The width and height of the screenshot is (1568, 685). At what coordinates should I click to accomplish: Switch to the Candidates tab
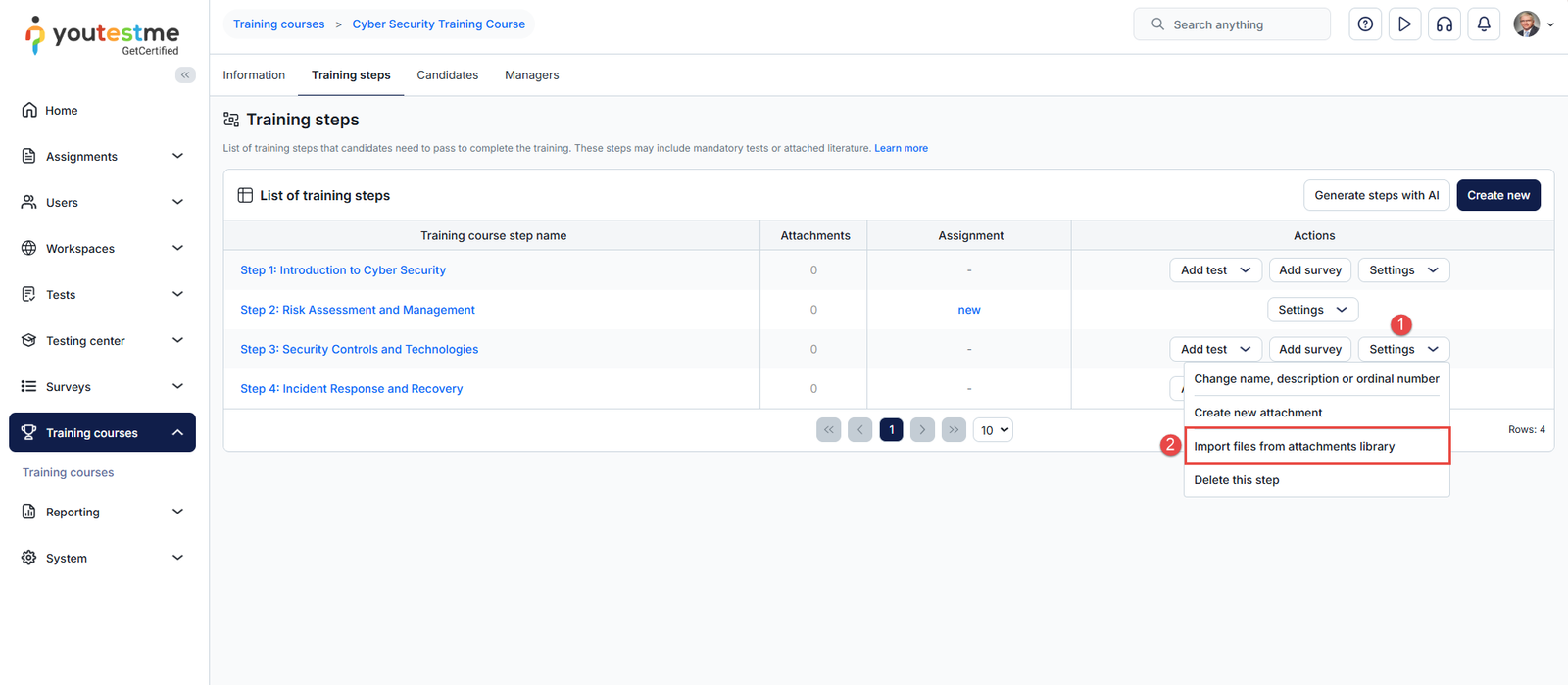click(447, 75)
